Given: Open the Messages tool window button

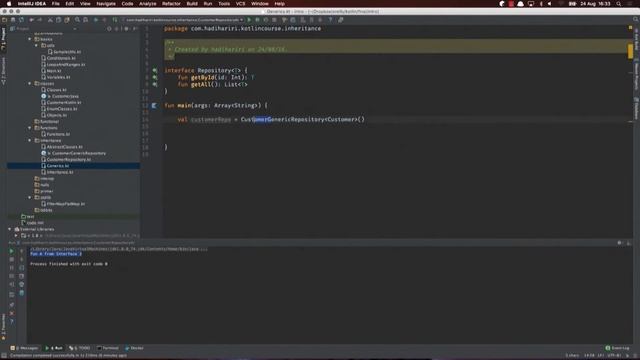Looking at the screenshot, I should [24, 348].
